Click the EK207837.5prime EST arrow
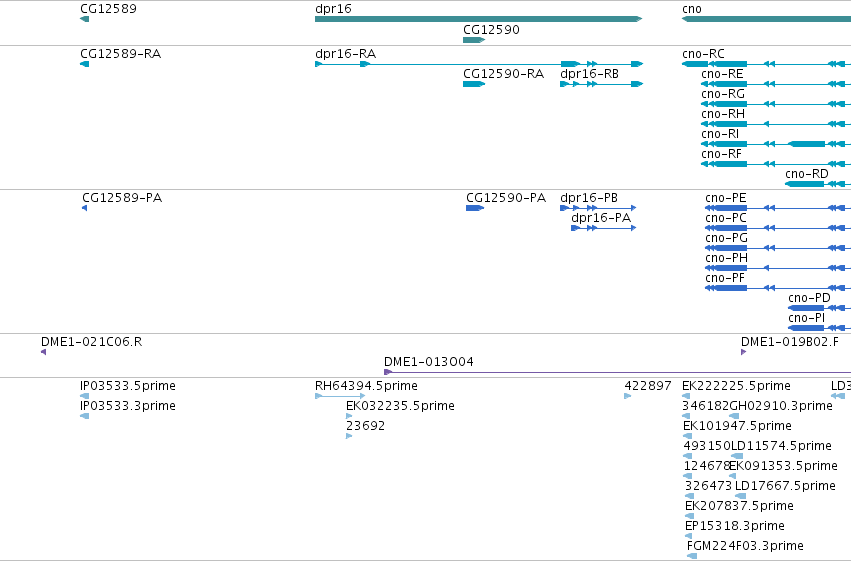Image resolution: width=851 pixels, height=561 pixels. click(x=689, y=517)
